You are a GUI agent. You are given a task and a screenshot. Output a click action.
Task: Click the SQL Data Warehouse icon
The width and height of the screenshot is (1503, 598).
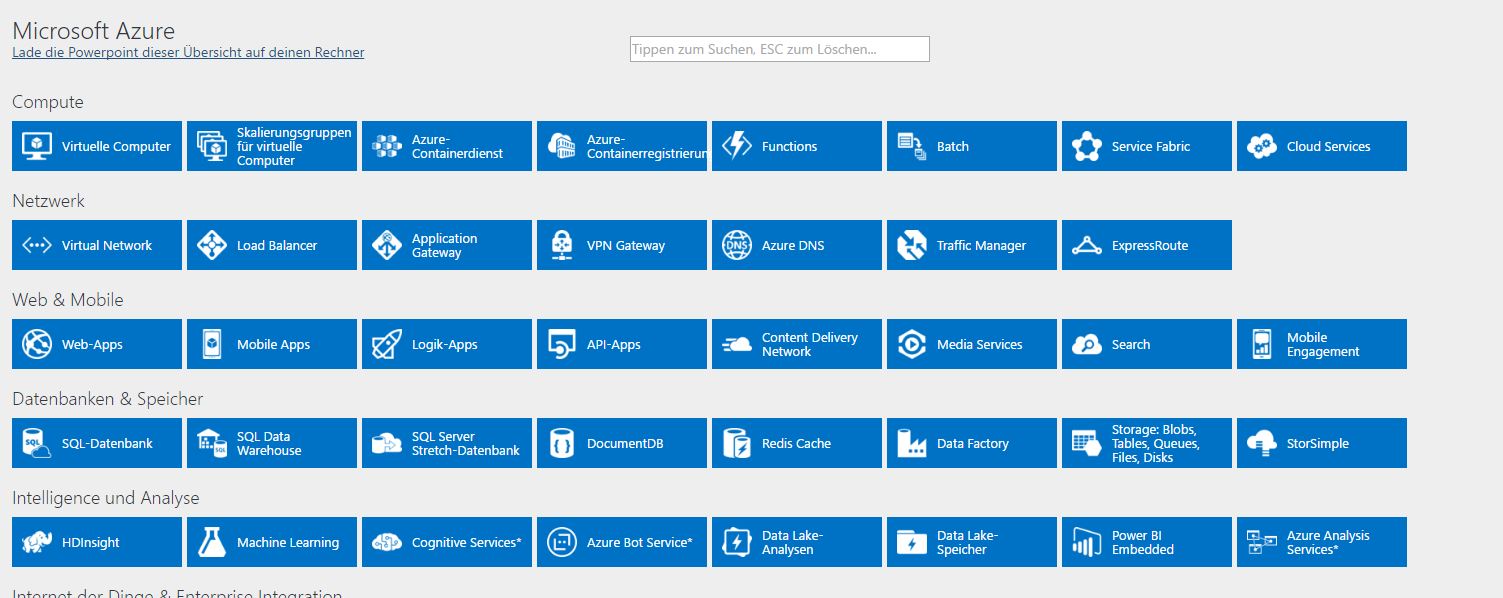tap(212, 443)
